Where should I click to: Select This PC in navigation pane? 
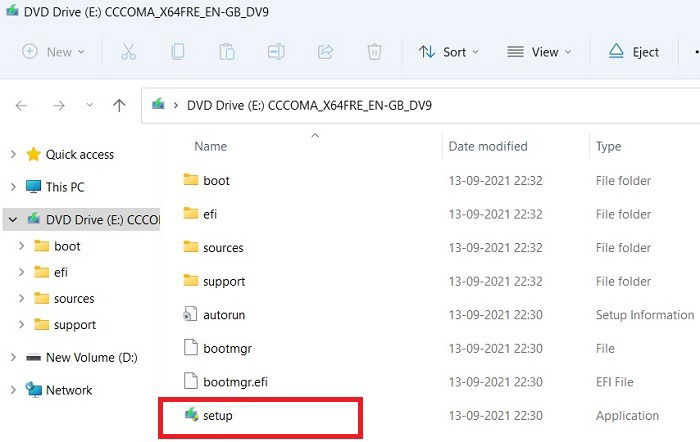point(55,187)
